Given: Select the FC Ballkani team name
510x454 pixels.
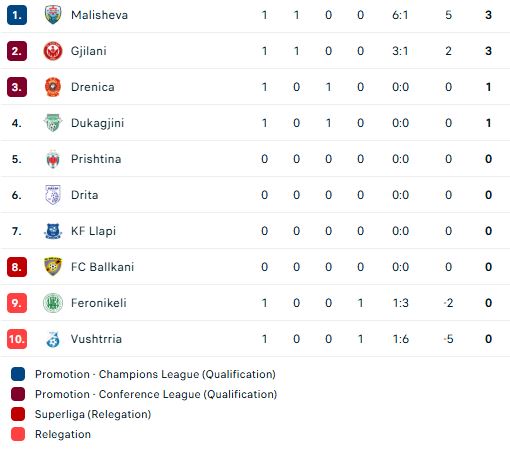Looking at the screenshot, I should point(102,267).
